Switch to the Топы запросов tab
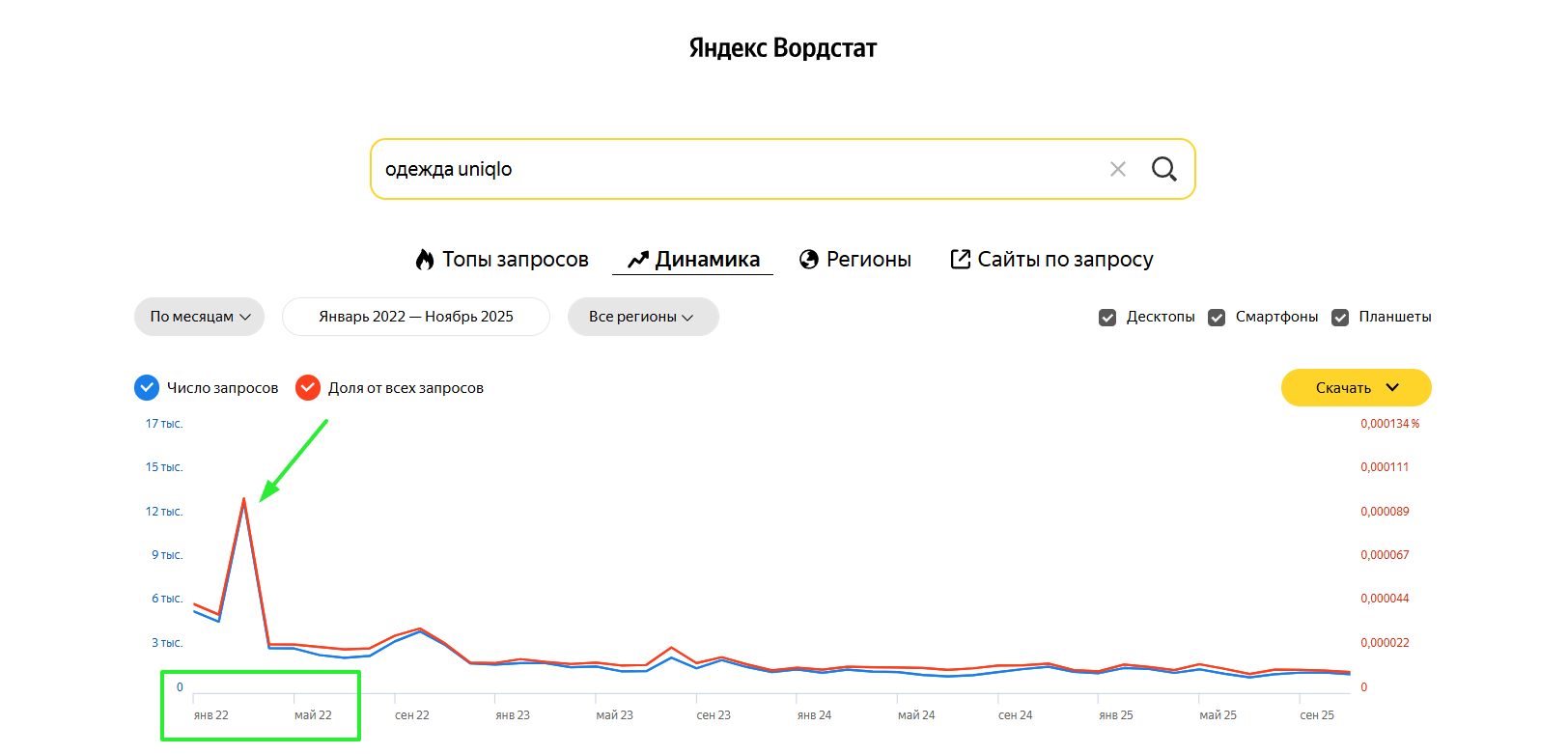Viewport: 1568px width, 754px height. 515,259
